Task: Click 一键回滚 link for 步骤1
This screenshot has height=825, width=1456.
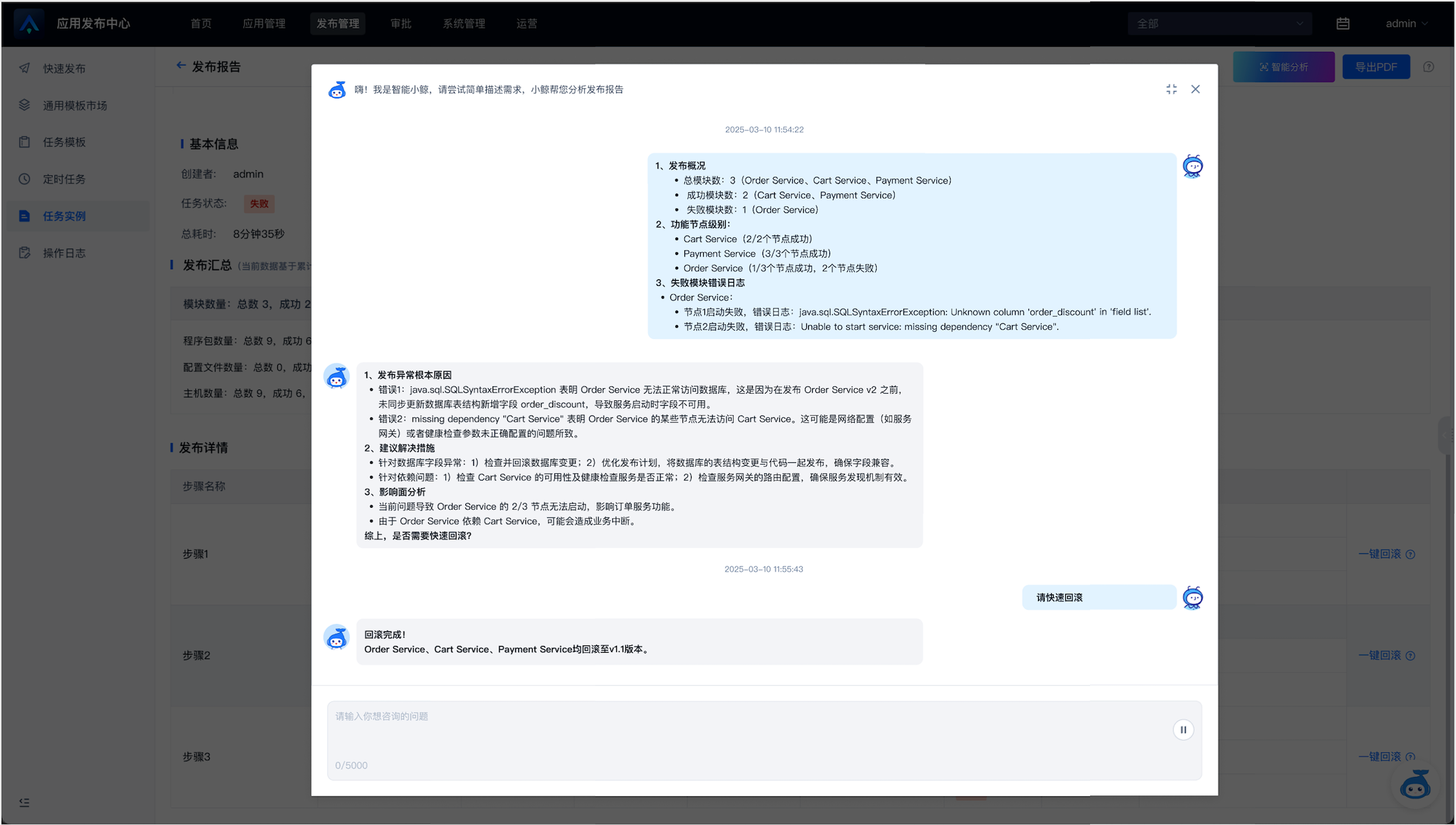Action: pyautogui.click(x=1380, y=554)
